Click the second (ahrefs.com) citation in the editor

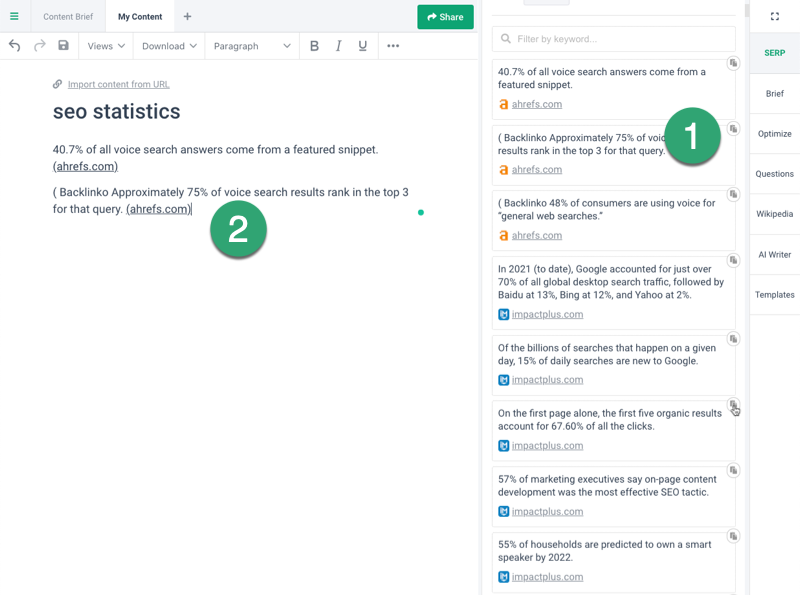[x=158, y=209]
